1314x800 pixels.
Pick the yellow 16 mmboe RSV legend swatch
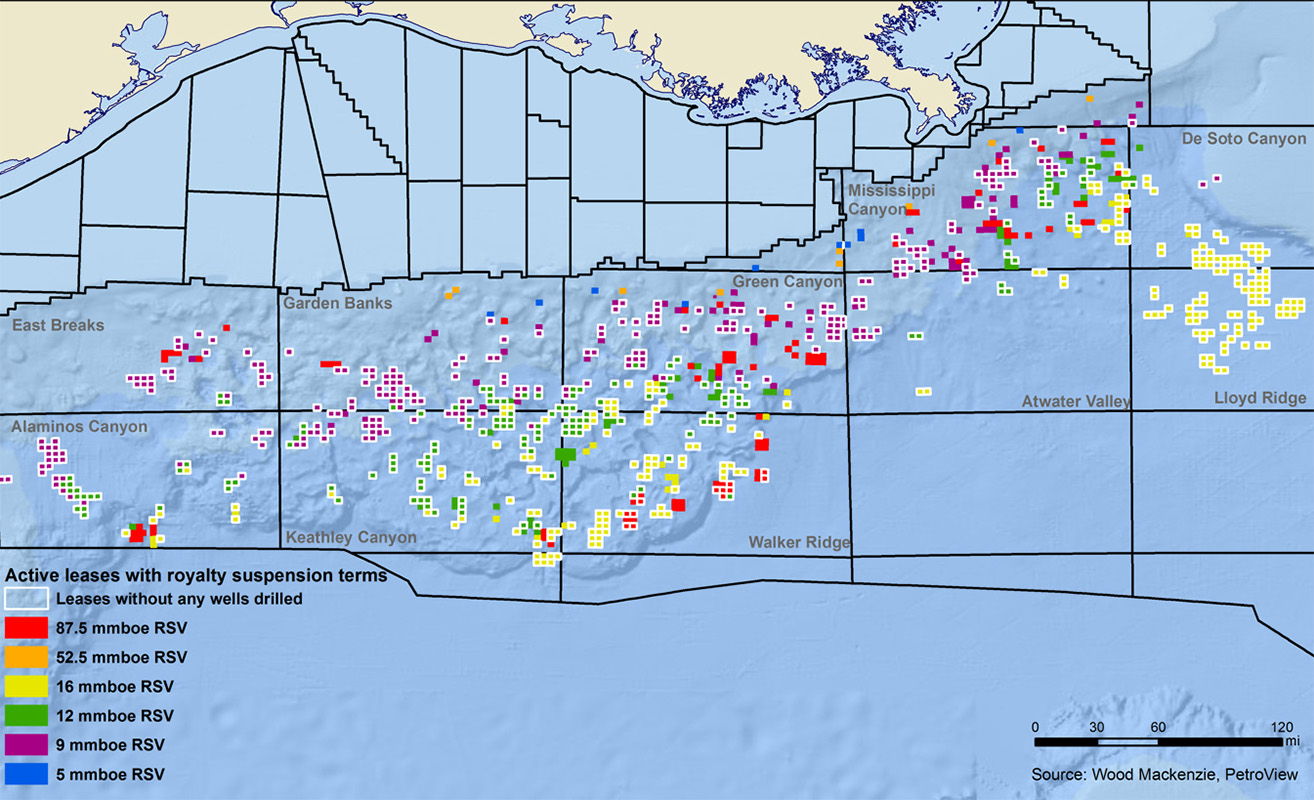click(x=26, y=686)
